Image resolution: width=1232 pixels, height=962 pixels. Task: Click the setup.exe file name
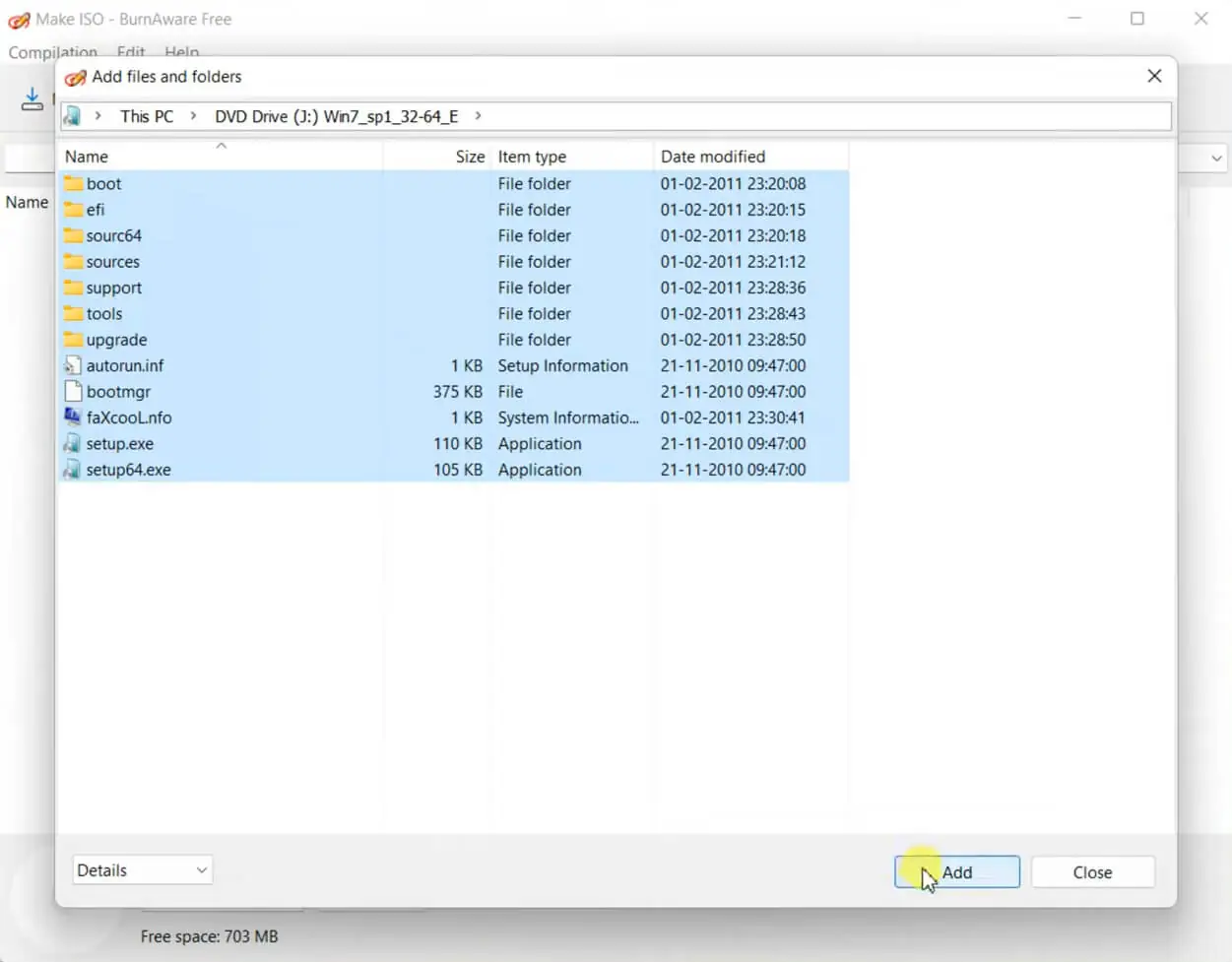119,444
